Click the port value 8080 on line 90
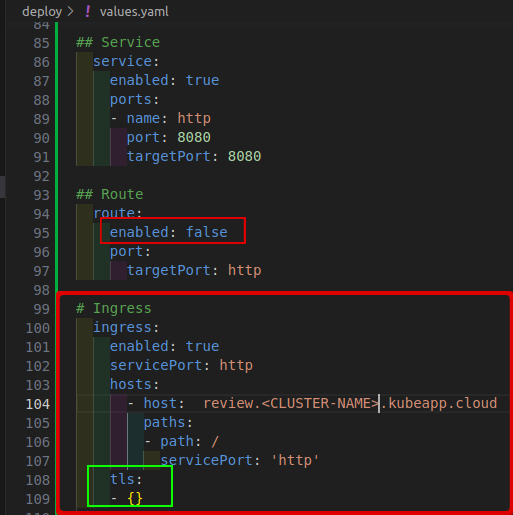The height and width of the screenshot is (515, 513). 194,137
